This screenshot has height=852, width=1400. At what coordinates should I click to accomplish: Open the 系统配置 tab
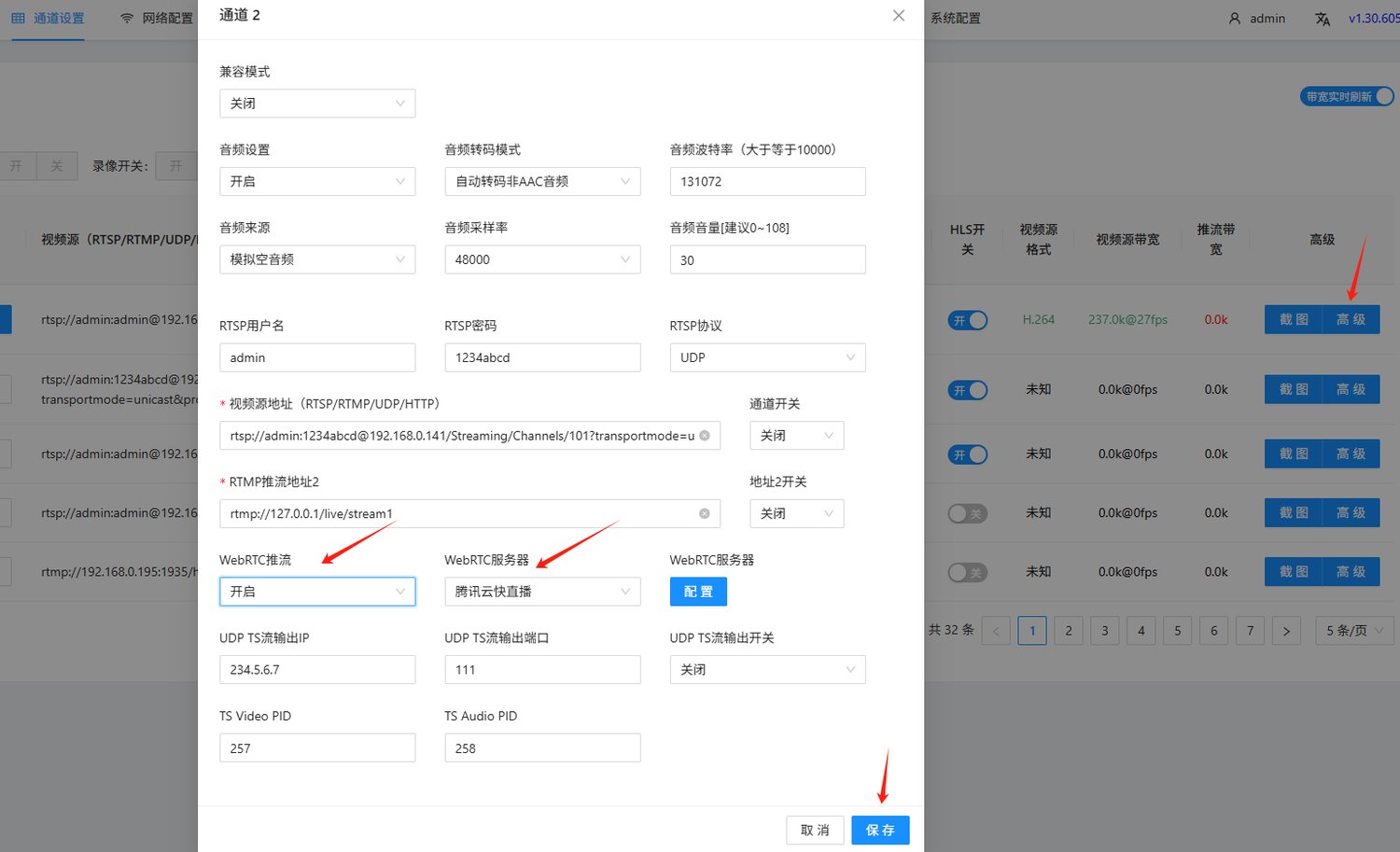tap(955, 19)
